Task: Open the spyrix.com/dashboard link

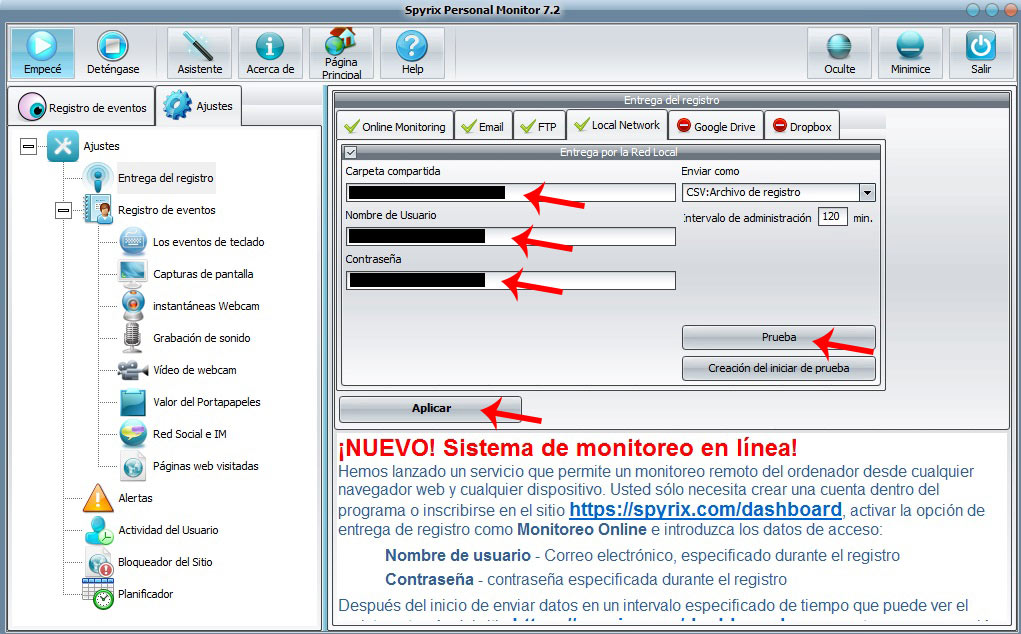Action: (705, 509)
